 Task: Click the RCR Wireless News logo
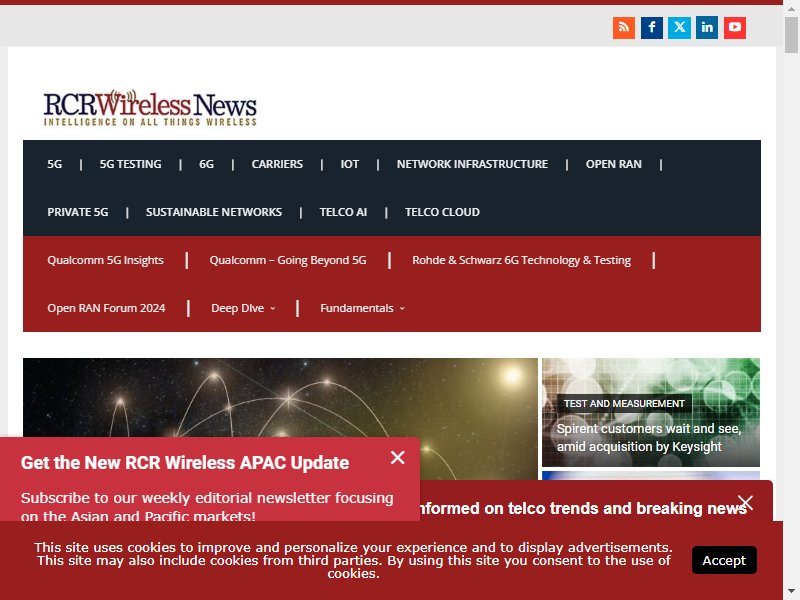[x=150, y=108]
